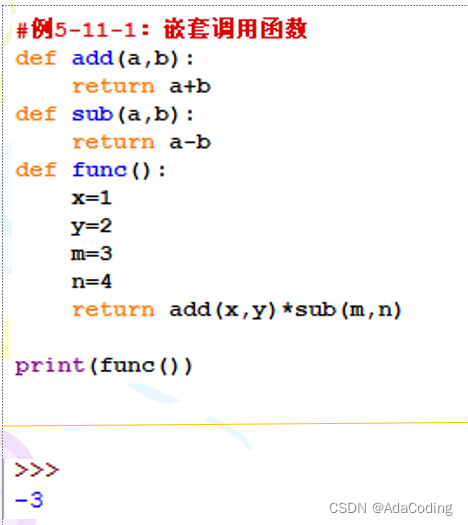This screenshot has width=468, height=525.
Task: Click the red comment line '#例5-11-1: 嵌套调用函数'
Action: [x=161, y=29]
